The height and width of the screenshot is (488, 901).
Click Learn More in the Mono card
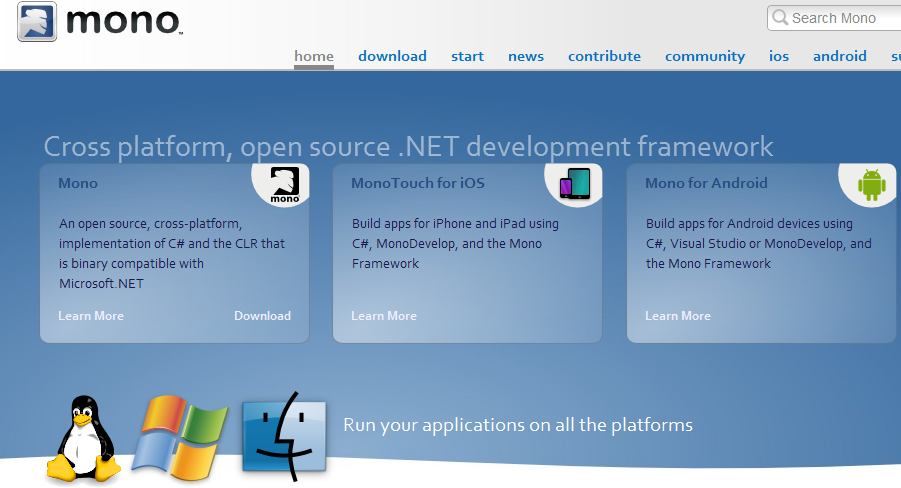click(91, 316)
